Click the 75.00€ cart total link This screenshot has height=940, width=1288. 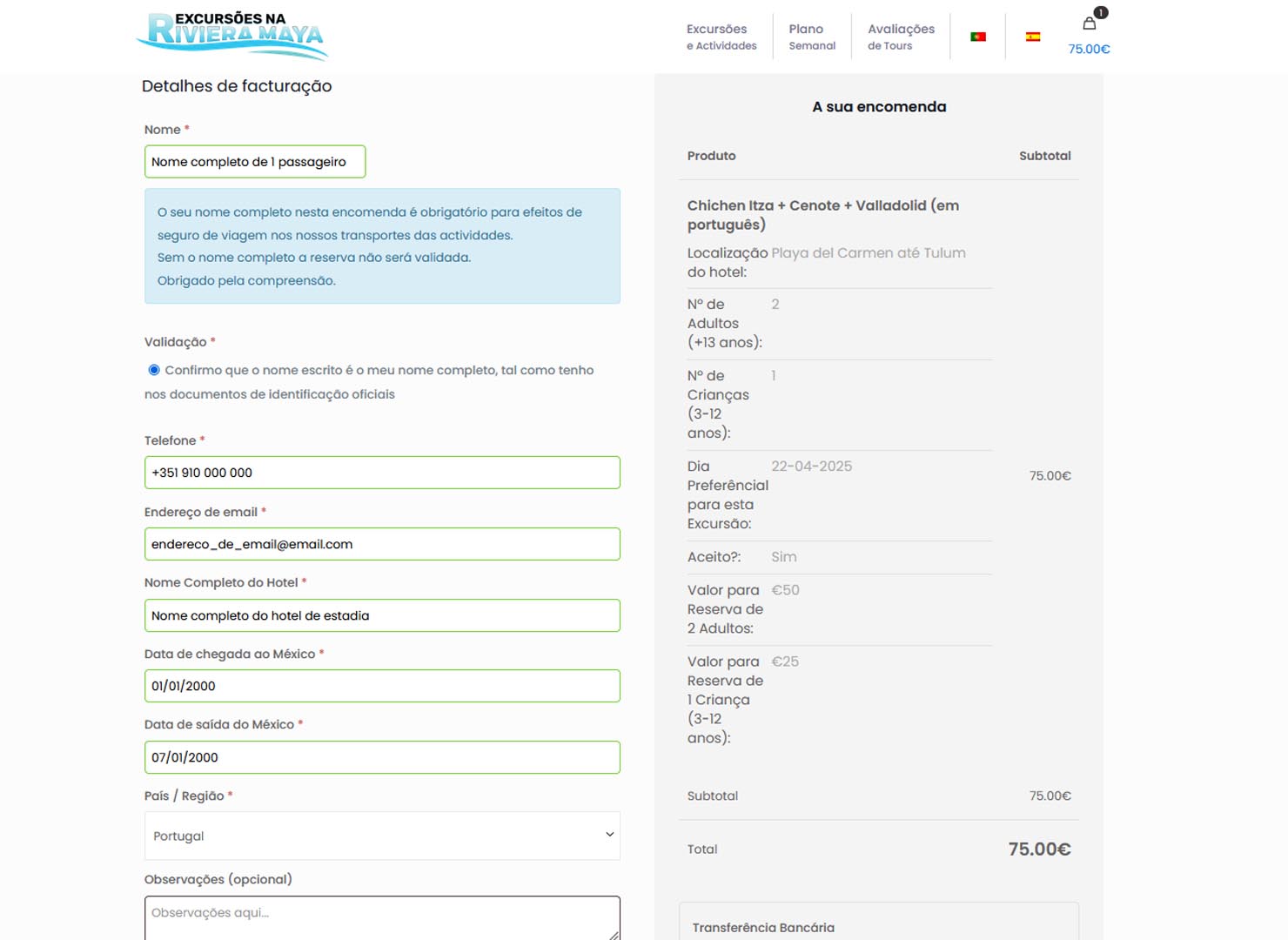(x=1089, y=50)
